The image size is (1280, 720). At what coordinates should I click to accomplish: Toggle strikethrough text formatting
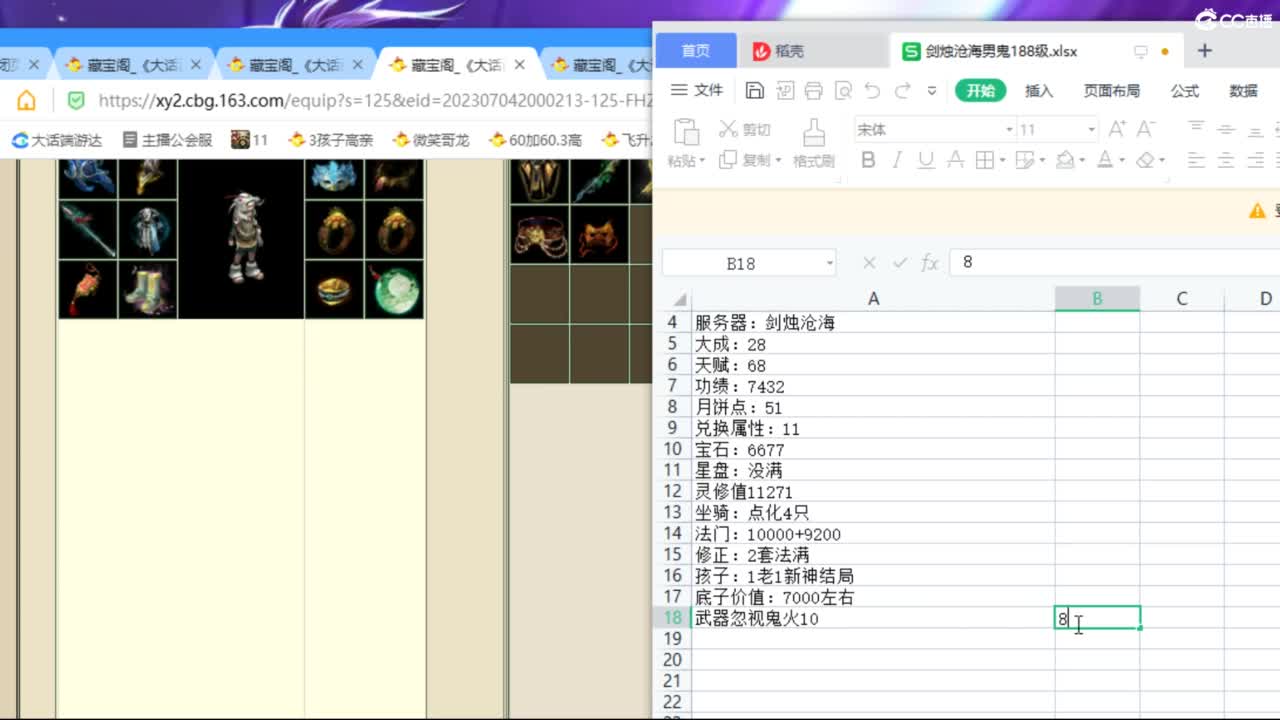coord(955,160)
